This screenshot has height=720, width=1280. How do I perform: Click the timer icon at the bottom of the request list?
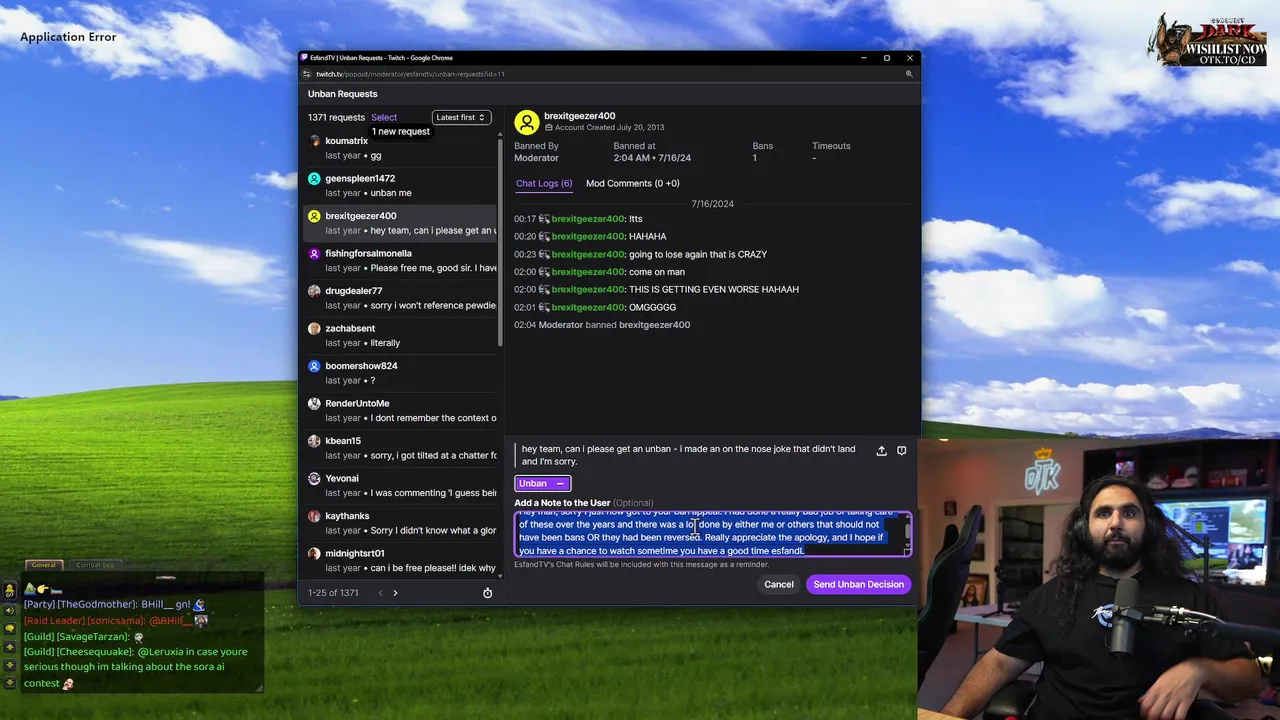coord(487,593)
